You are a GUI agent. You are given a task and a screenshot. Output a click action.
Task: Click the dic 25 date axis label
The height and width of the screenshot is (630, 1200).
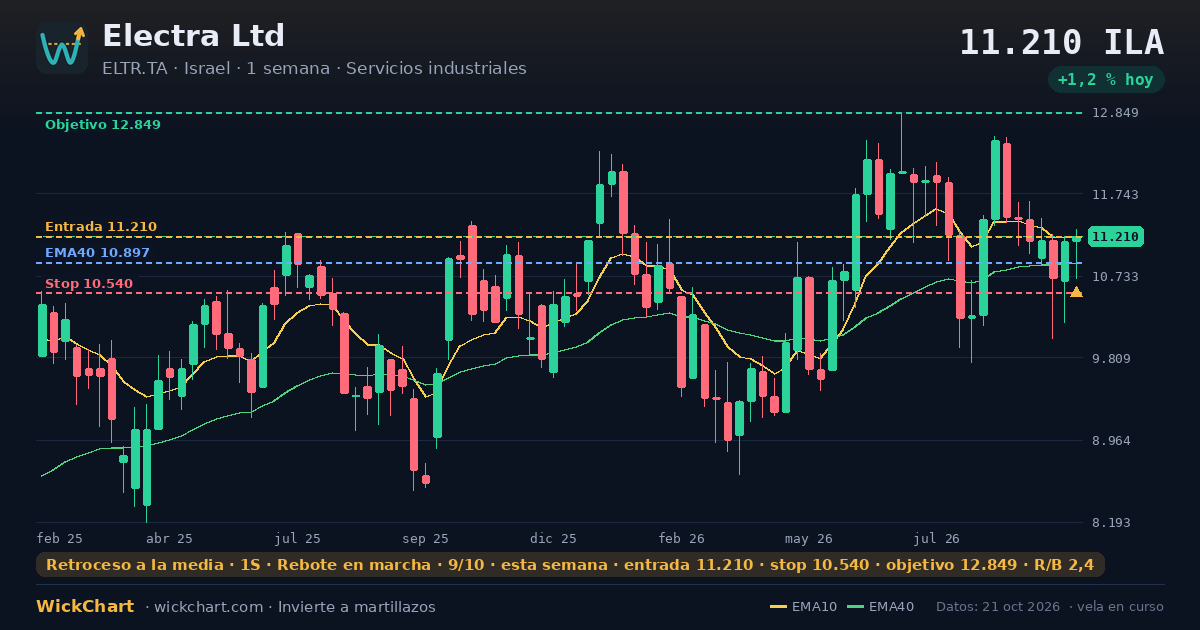[553, 538]
